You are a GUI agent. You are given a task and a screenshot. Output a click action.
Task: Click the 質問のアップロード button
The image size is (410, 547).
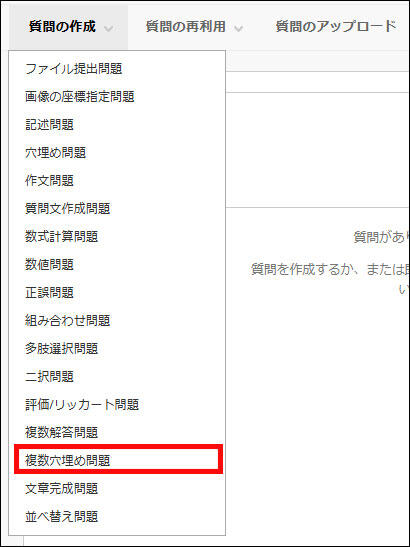pyautogui.click(x=336, y=27)
